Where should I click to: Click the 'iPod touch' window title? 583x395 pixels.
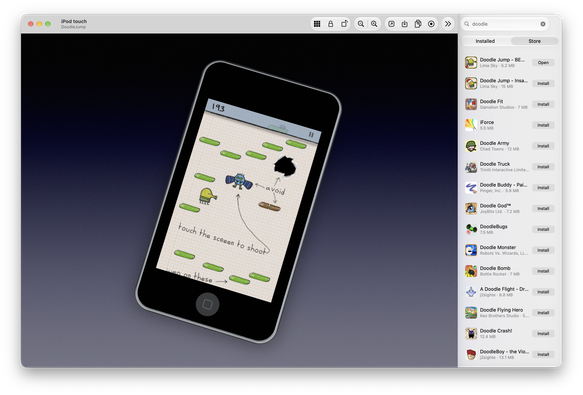tap(74, 21)
